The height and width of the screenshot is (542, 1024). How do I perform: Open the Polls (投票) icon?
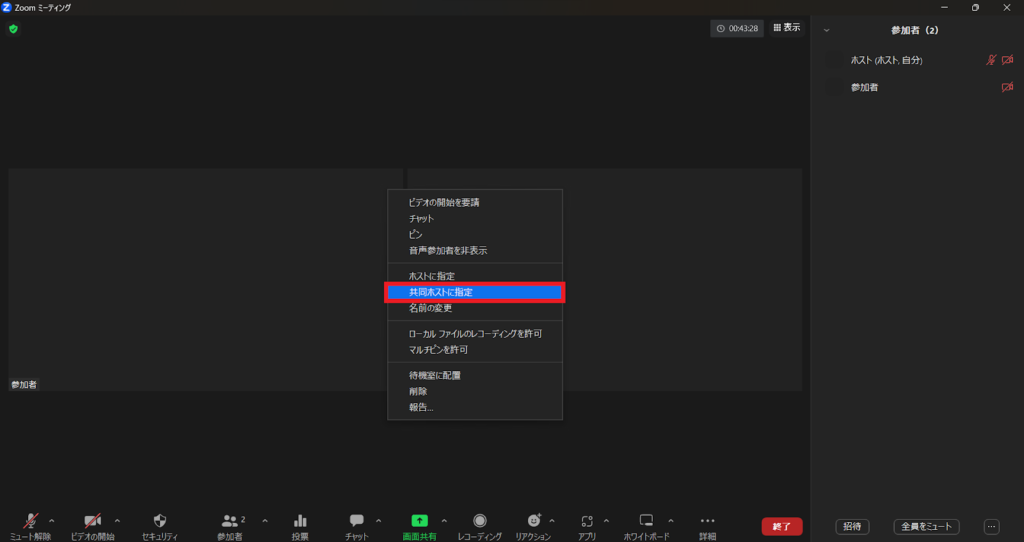point(300,521)
